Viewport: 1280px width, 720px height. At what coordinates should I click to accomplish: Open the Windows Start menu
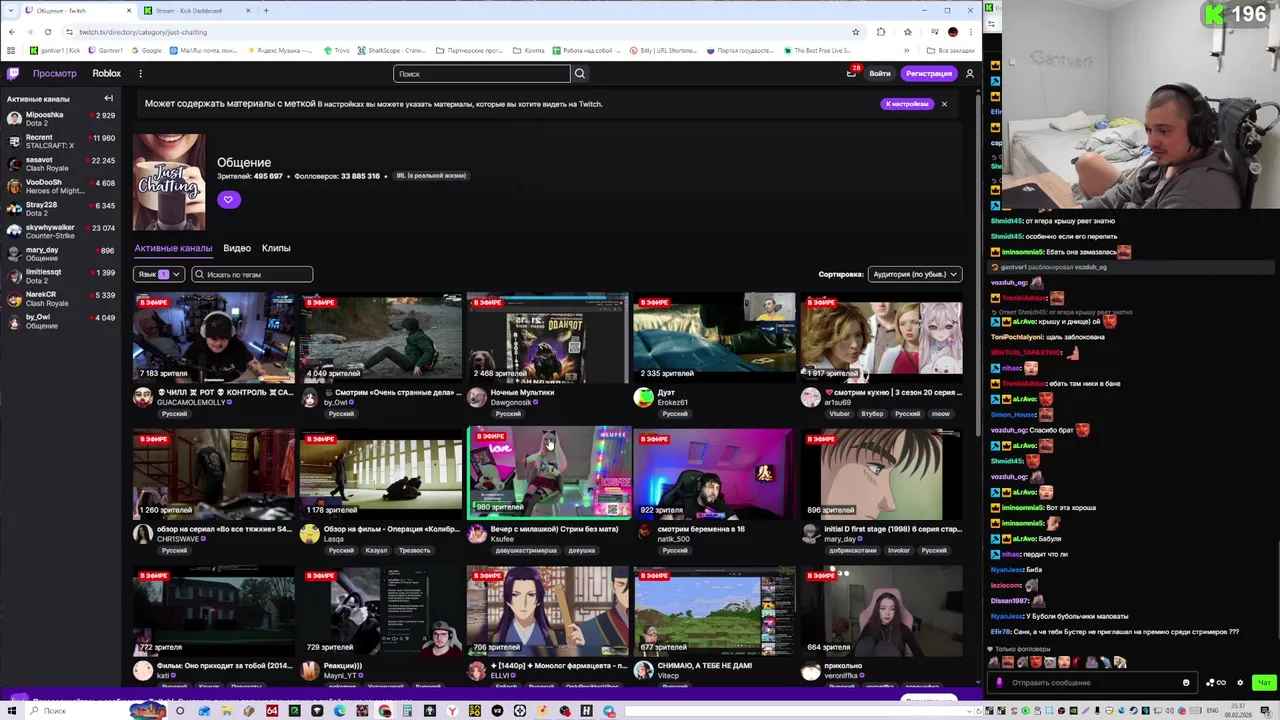click(x=13, y=711)
